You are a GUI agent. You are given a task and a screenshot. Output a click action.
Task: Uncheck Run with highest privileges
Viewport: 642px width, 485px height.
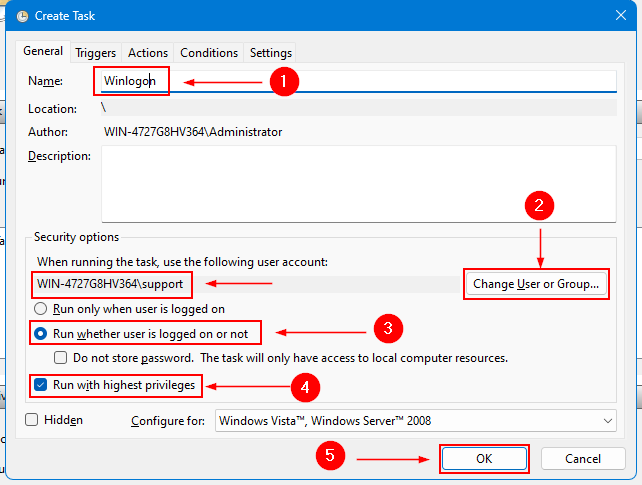41,385
